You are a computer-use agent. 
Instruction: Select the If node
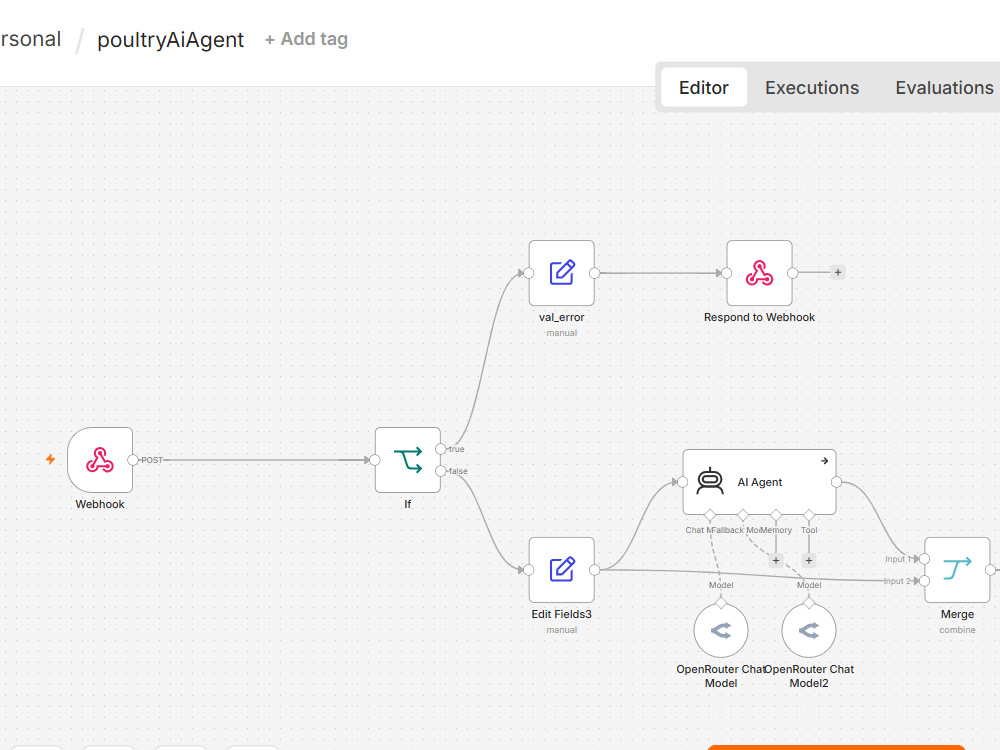(408, 460)
